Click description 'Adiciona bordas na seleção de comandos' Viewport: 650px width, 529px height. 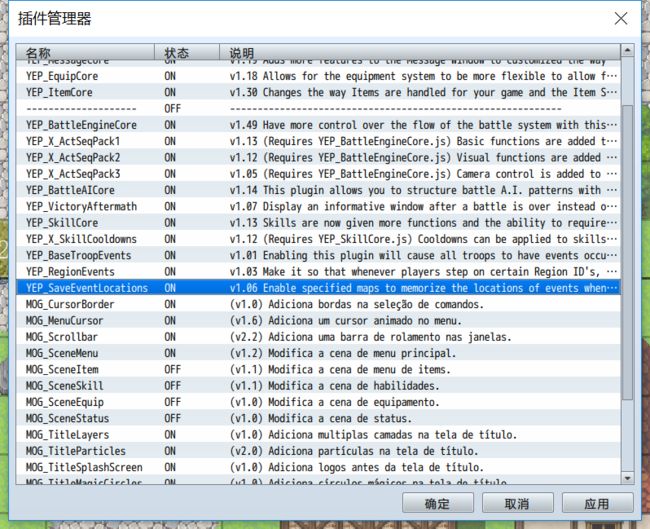click(357, 304)
